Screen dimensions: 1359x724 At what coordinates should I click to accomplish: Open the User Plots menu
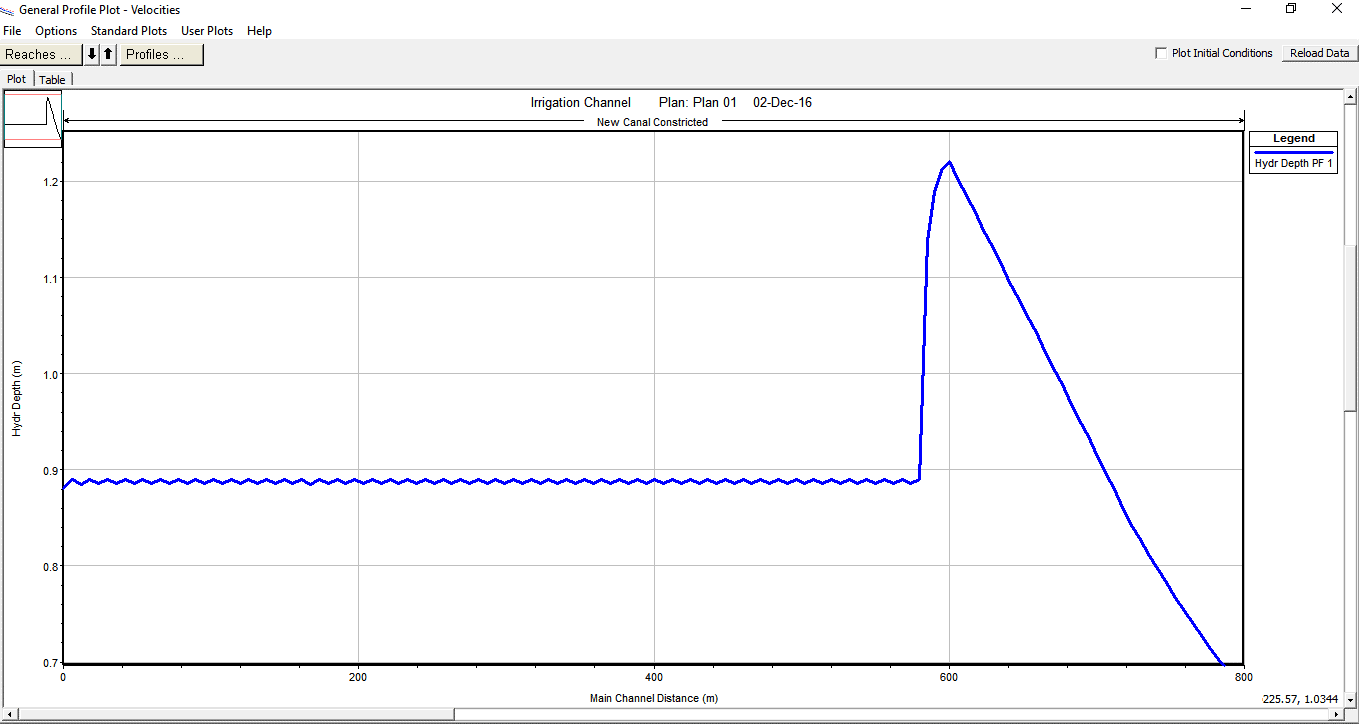click(206, 31)
